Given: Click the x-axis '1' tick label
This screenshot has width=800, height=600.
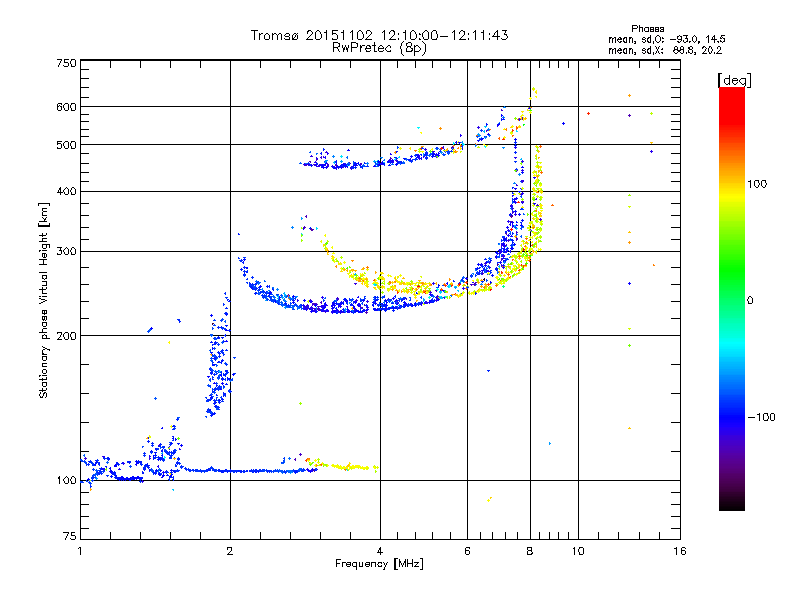Looking at the screenshot, I should pyautogui.click(x=80, y=551).
